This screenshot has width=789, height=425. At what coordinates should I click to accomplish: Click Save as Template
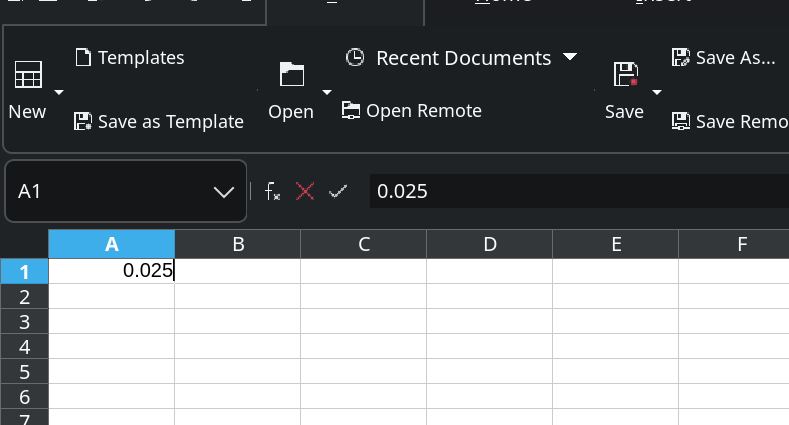tap(159, 122)
